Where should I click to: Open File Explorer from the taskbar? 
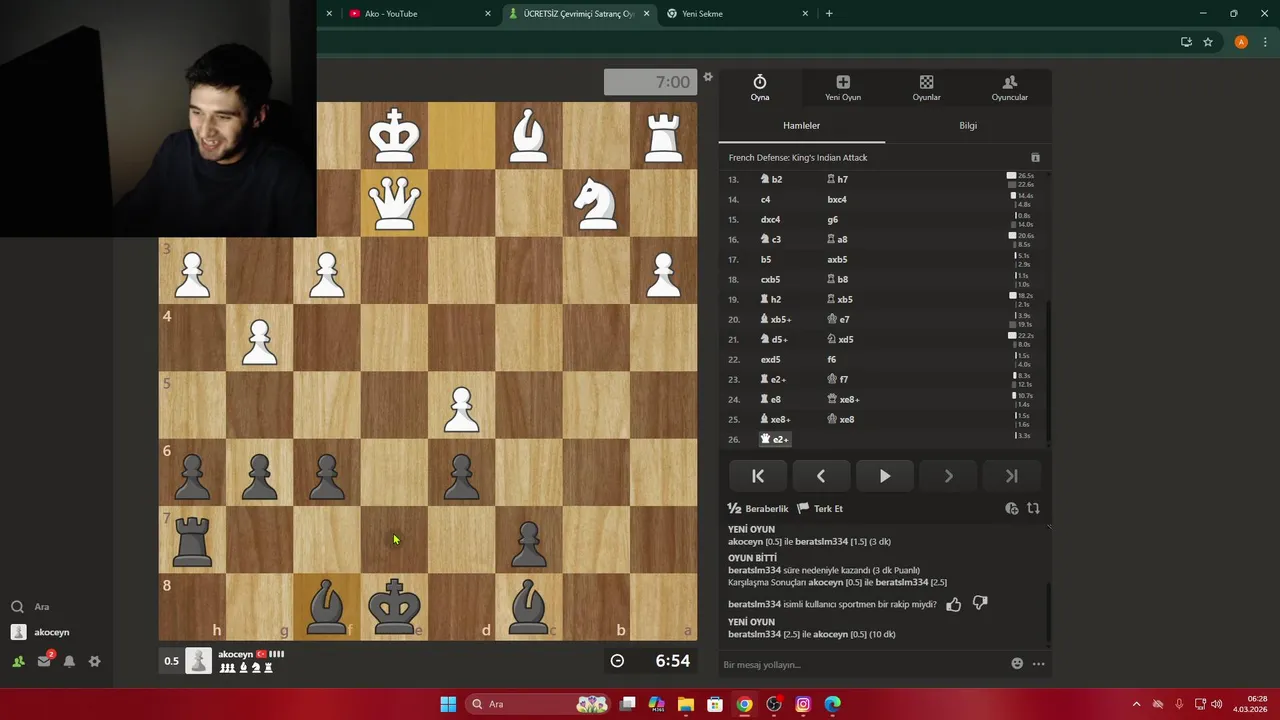point(686,704)
